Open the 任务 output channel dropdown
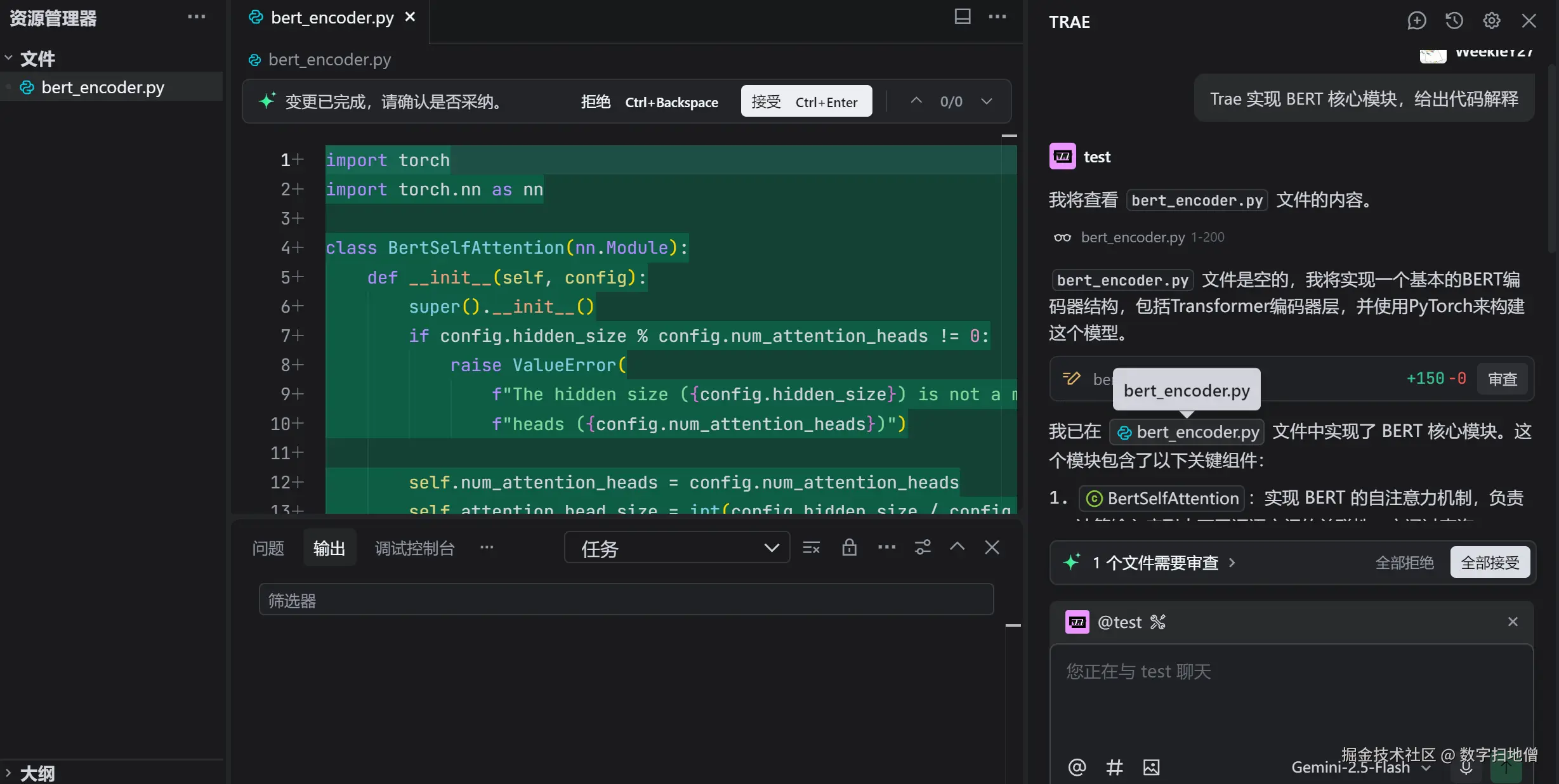This screenshot has height=784, width=1559. click(x=676, y=548)
